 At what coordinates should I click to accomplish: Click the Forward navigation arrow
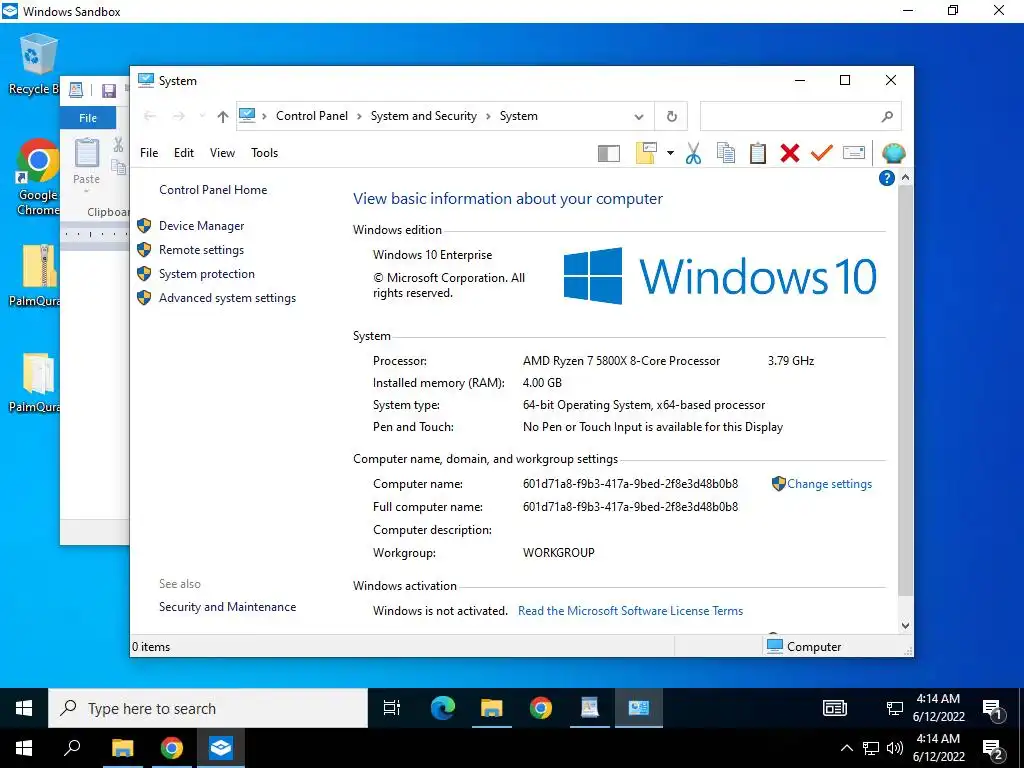(x=178, y=116)
